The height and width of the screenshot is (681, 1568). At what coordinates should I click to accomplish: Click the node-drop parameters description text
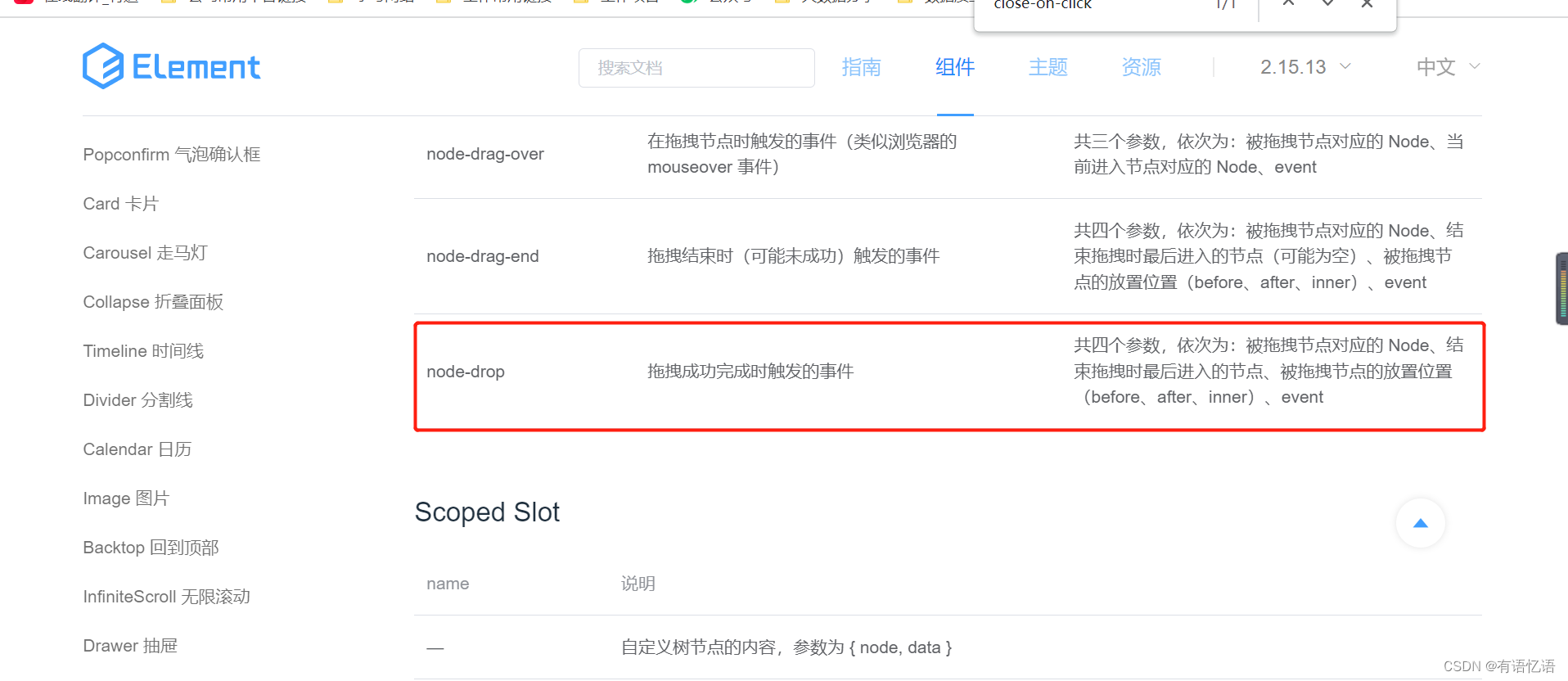tap(1268, 372)
